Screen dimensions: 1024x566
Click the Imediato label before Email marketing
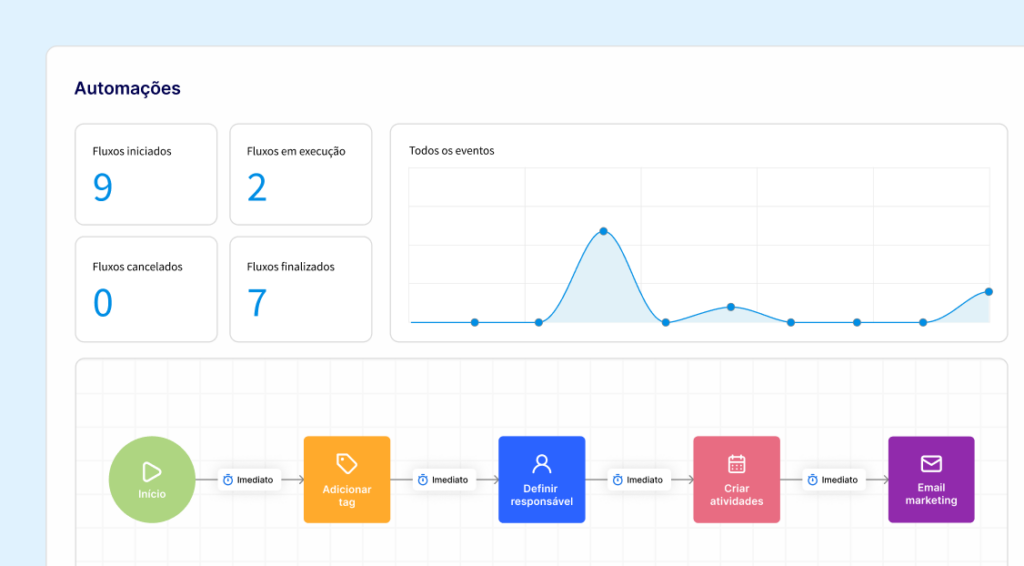[840, 480]
